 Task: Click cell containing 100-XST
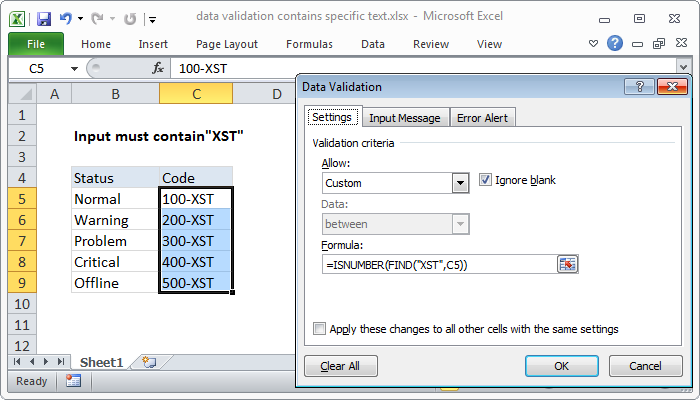[196, 199]
